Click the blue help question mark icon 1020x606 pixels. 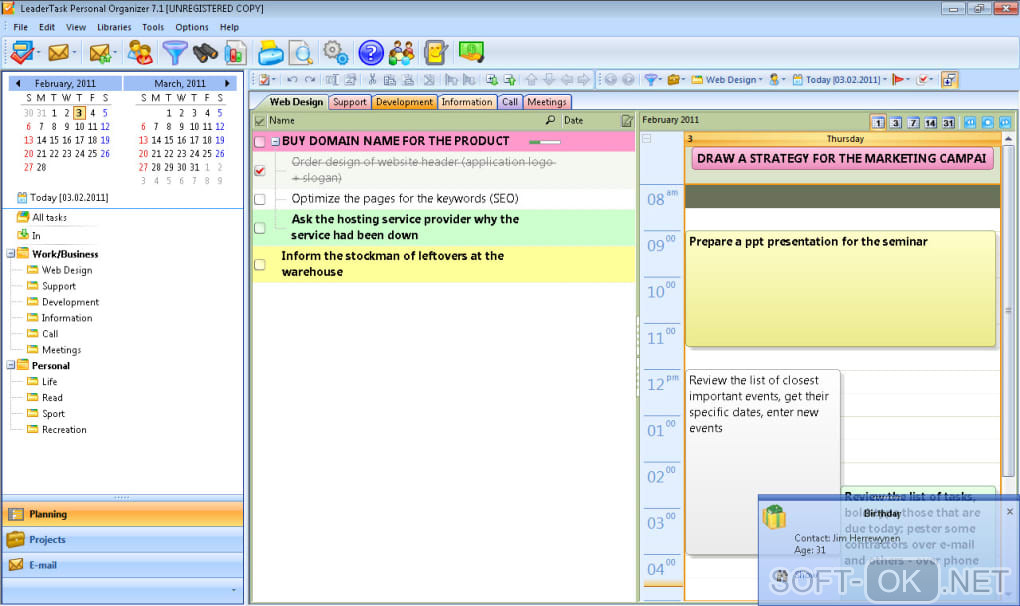(x=371, y=53)
